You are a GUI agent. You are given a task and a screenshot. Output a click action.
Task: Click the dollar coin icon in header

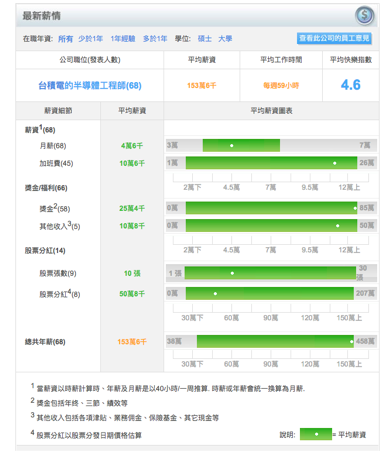pyautogui.click(x=364, y=15)
